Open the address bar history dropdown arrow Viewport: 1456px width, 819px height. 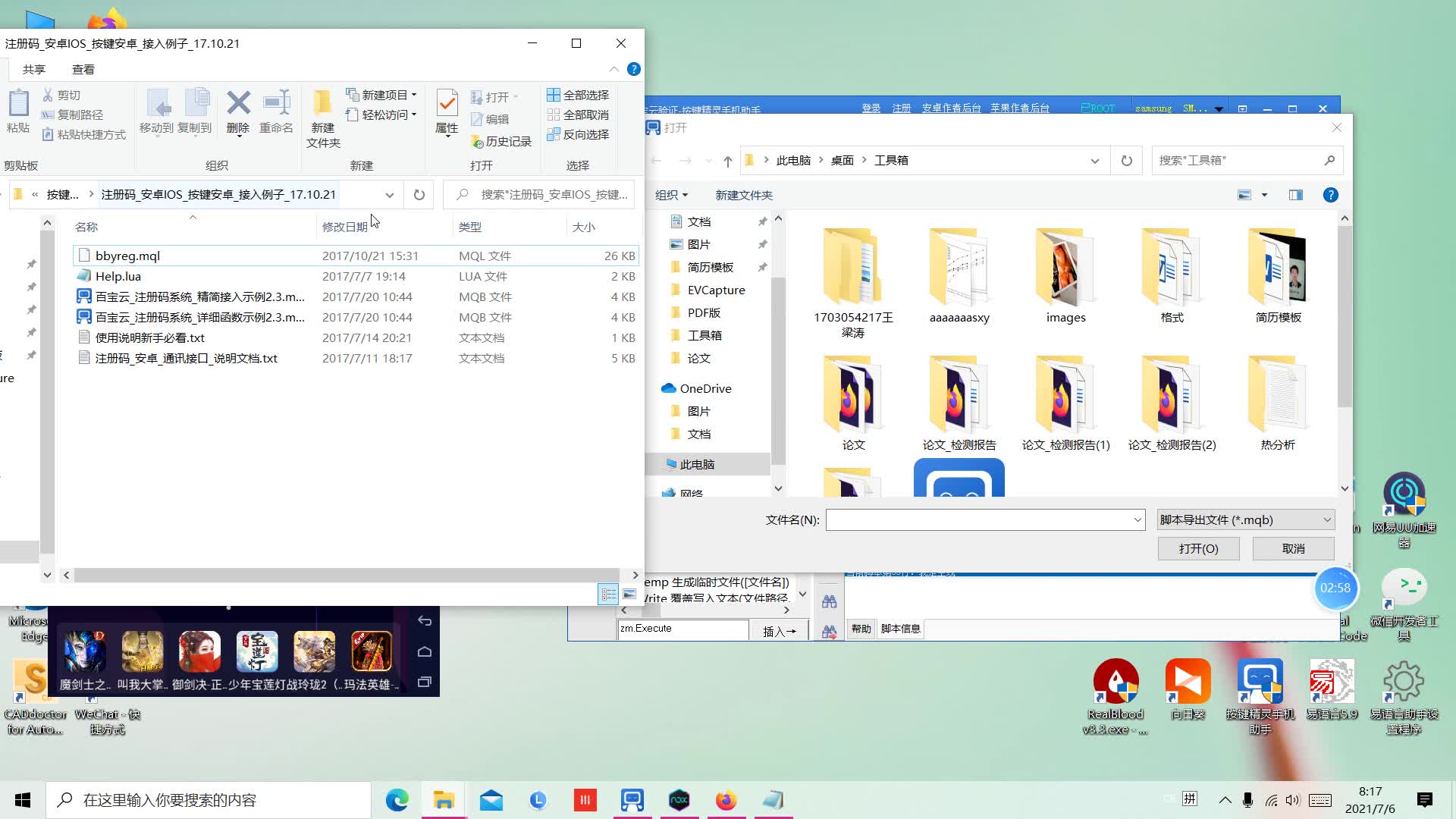click(1095, 160)
